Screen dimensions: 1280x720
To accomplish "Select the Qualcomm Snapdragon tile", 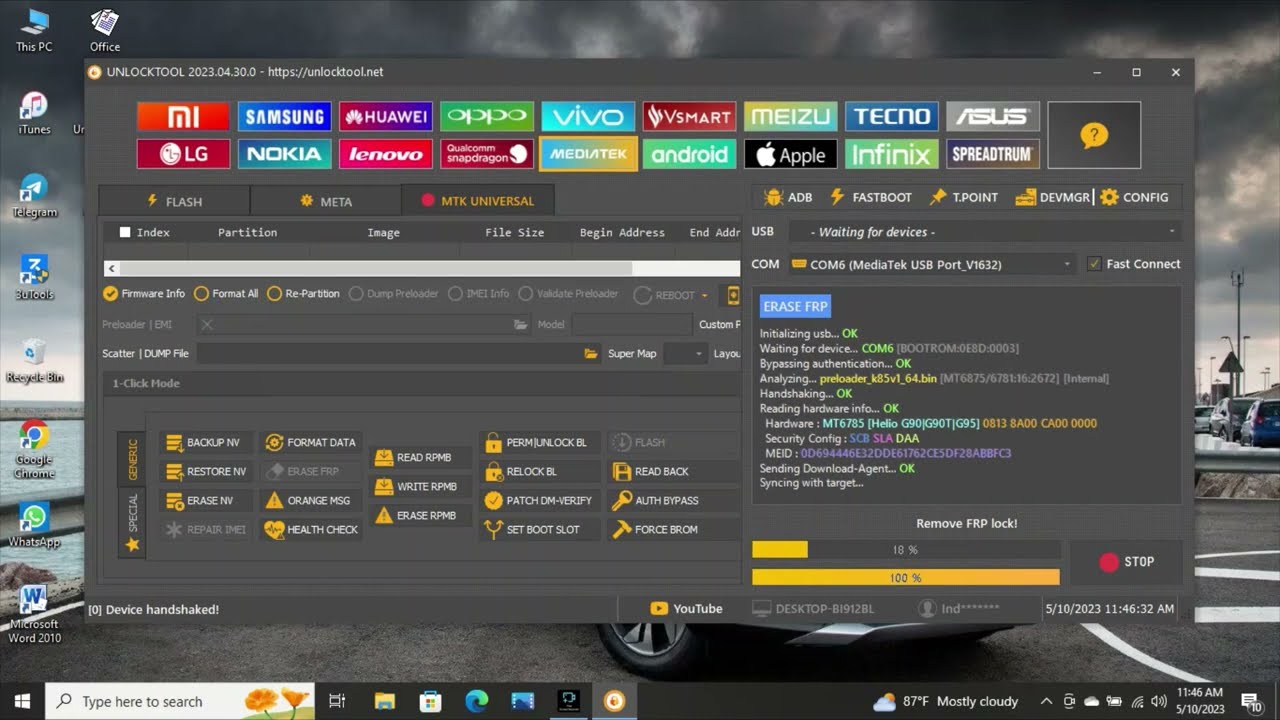I will (487, 154).
